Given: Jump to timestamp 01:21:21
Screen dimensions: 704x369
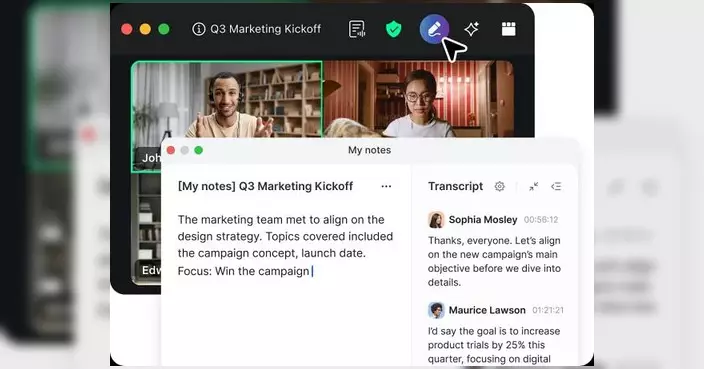Looking at the screenshot, I should [548, 310].
